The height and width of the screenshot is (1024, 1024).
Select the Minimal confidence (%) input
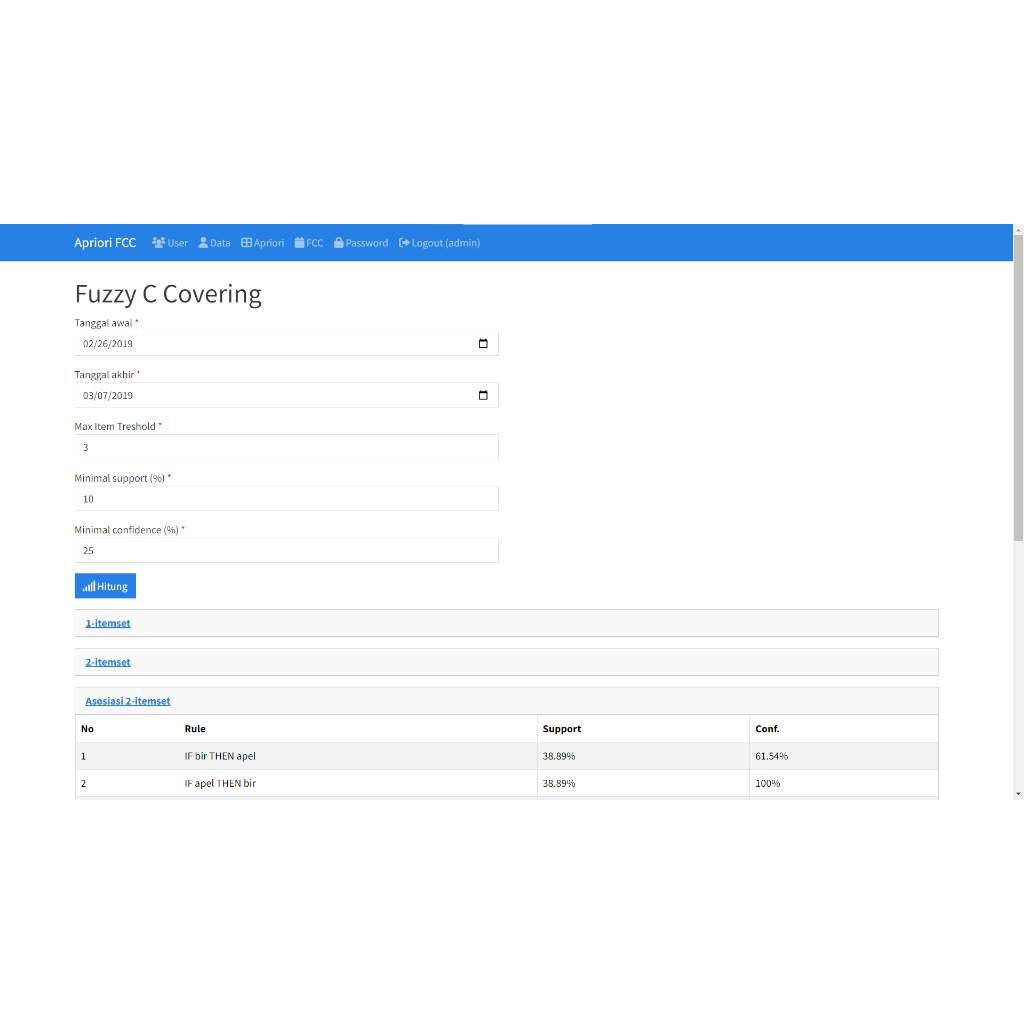(x=286, y=550)
